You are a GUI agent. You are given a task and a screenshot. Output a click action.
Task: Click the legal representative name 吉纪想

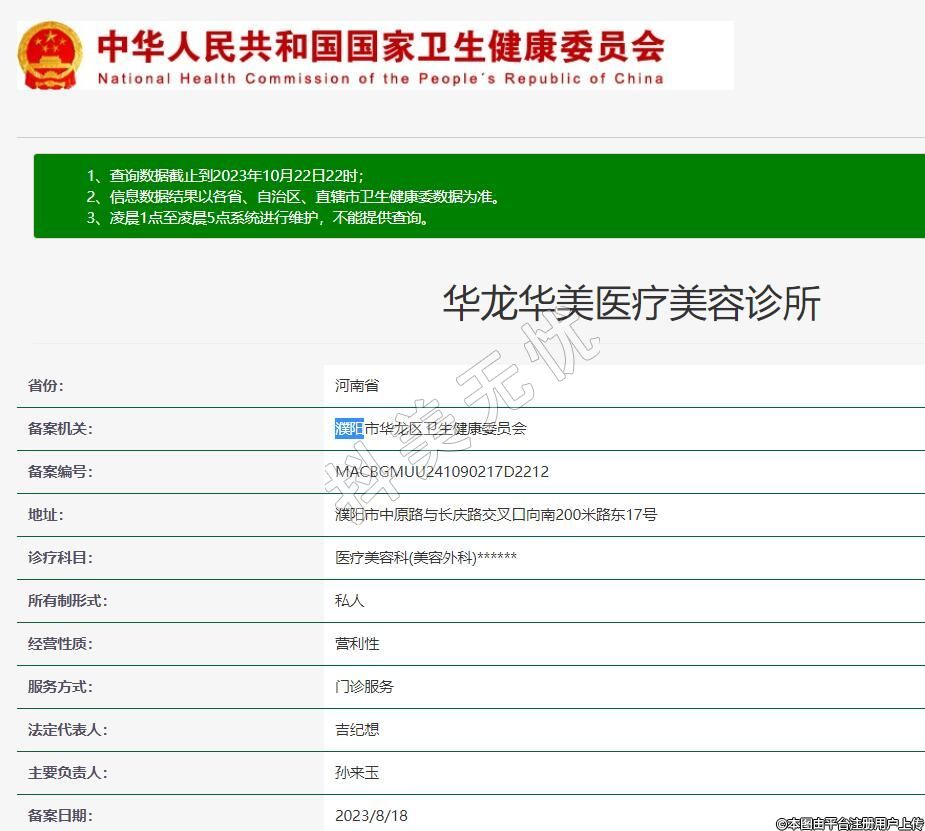357,730
